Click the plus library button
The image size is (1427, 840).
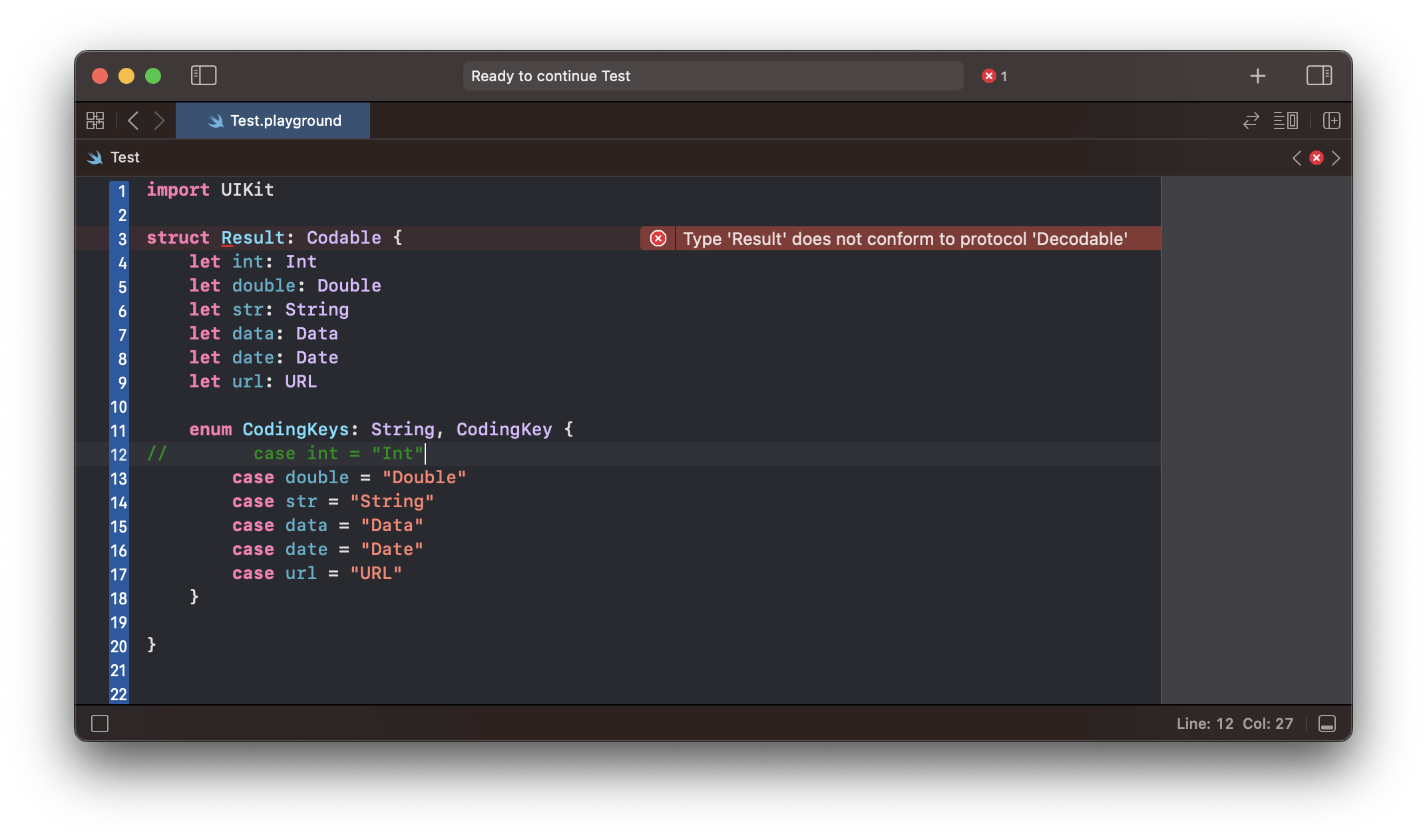pyautogui.click(x=1257, y=76)
